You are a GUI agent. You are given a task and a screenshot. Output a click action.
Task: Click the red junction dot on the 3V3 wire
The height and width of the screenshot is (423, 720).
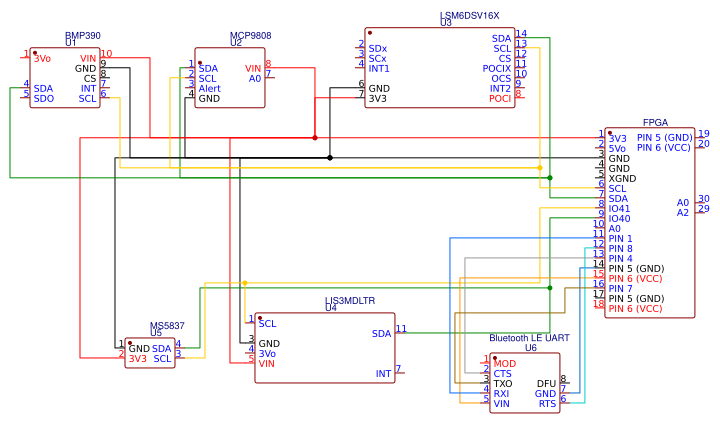[315, 137]
